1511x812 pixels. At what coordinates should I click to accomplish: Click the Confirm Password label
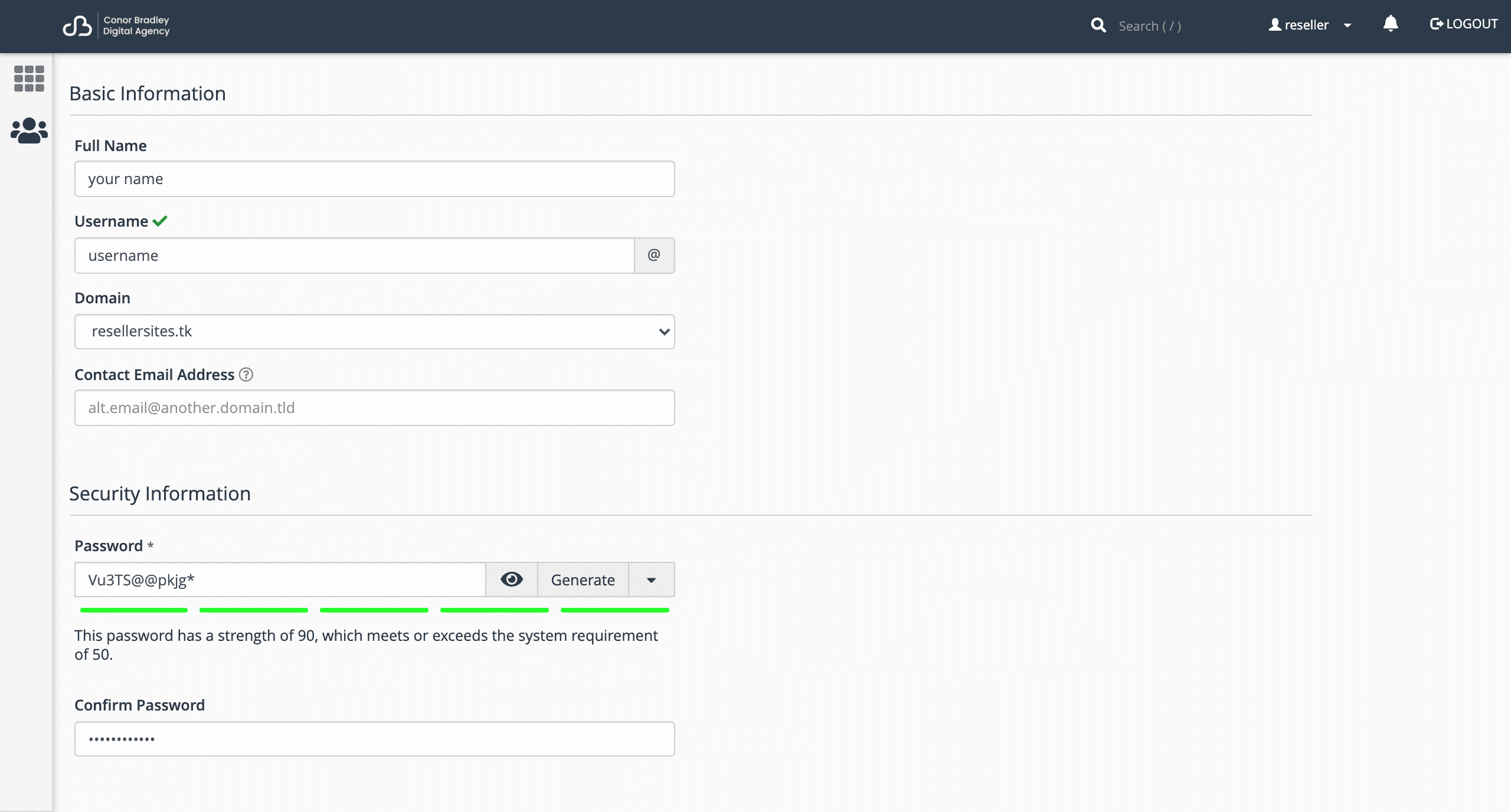tap(139, 705)
